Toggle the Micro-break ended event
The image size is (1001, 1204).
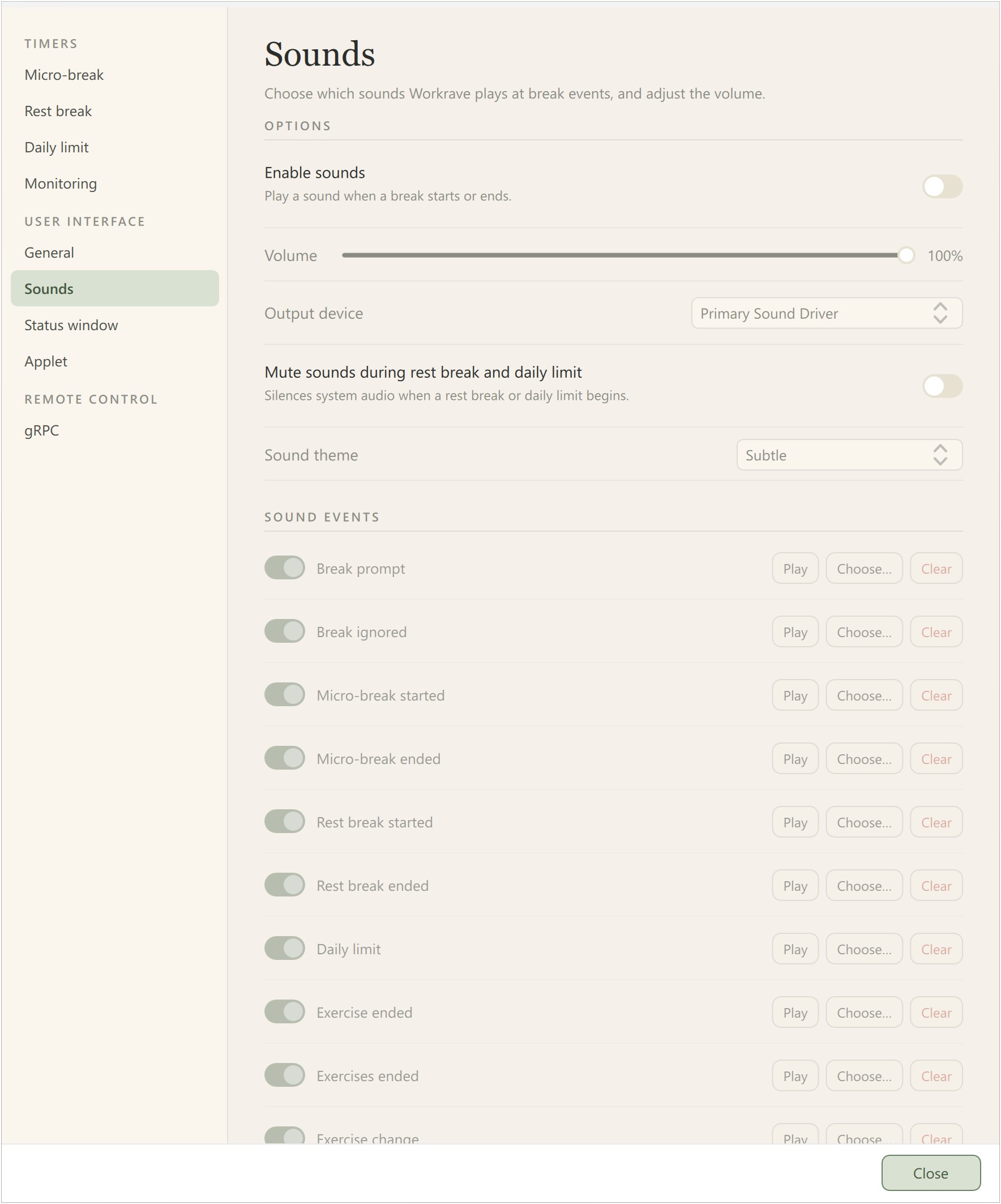point(284,758)
